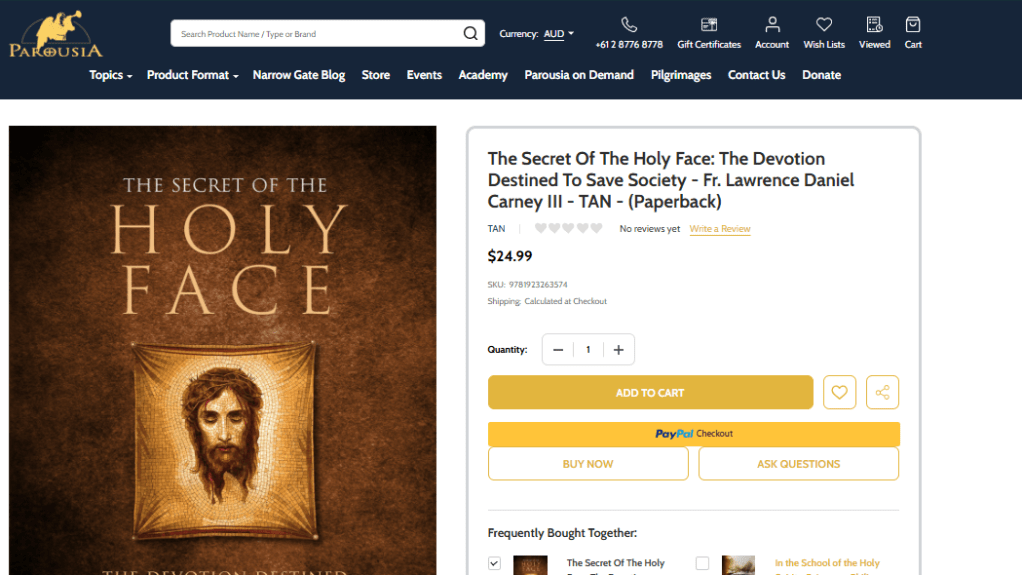Viewport: 1022px width, 575px height.
Task: Click the share icon button
Action: point(882,393)
